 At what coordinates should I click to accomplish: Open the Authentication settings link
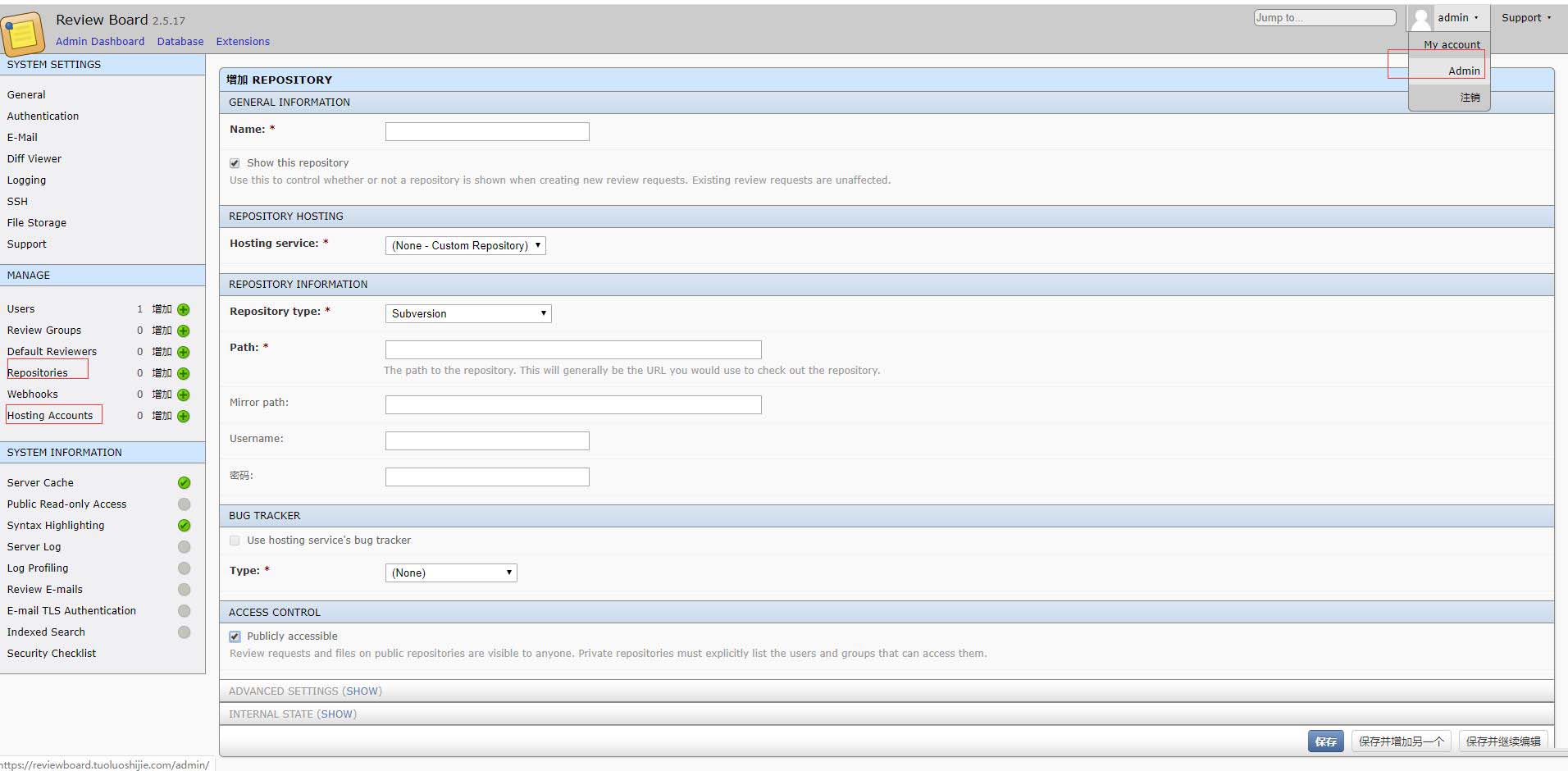pos(43,116)
